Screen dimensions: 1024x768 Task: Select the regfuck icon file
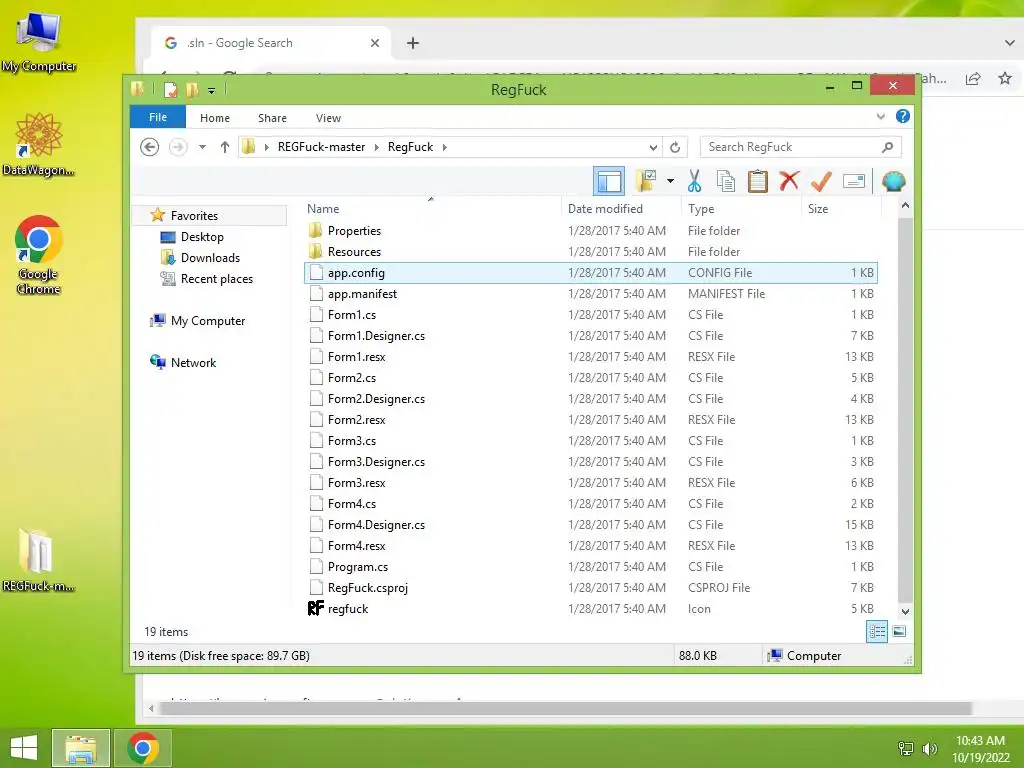[591, 609]
